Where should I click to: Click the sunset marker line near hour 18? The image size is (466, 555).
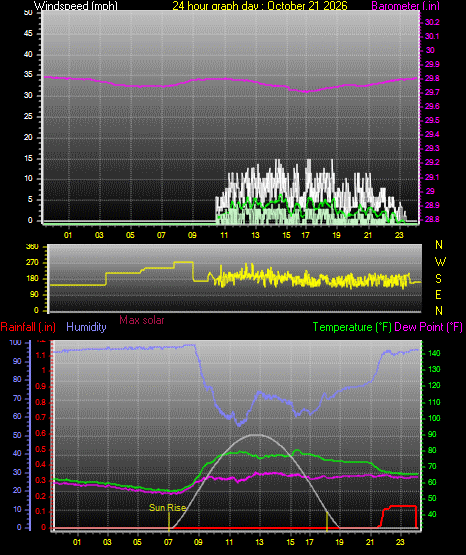tap(327, 521)
